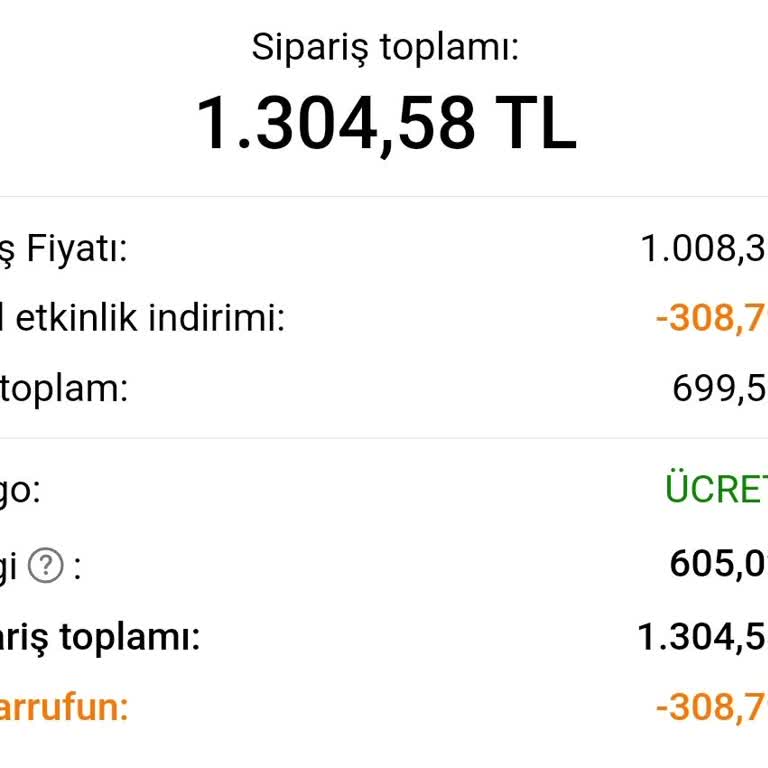768x768 pixels.
Task: Click the divider line below the large total
Action: tap(384, 197)
